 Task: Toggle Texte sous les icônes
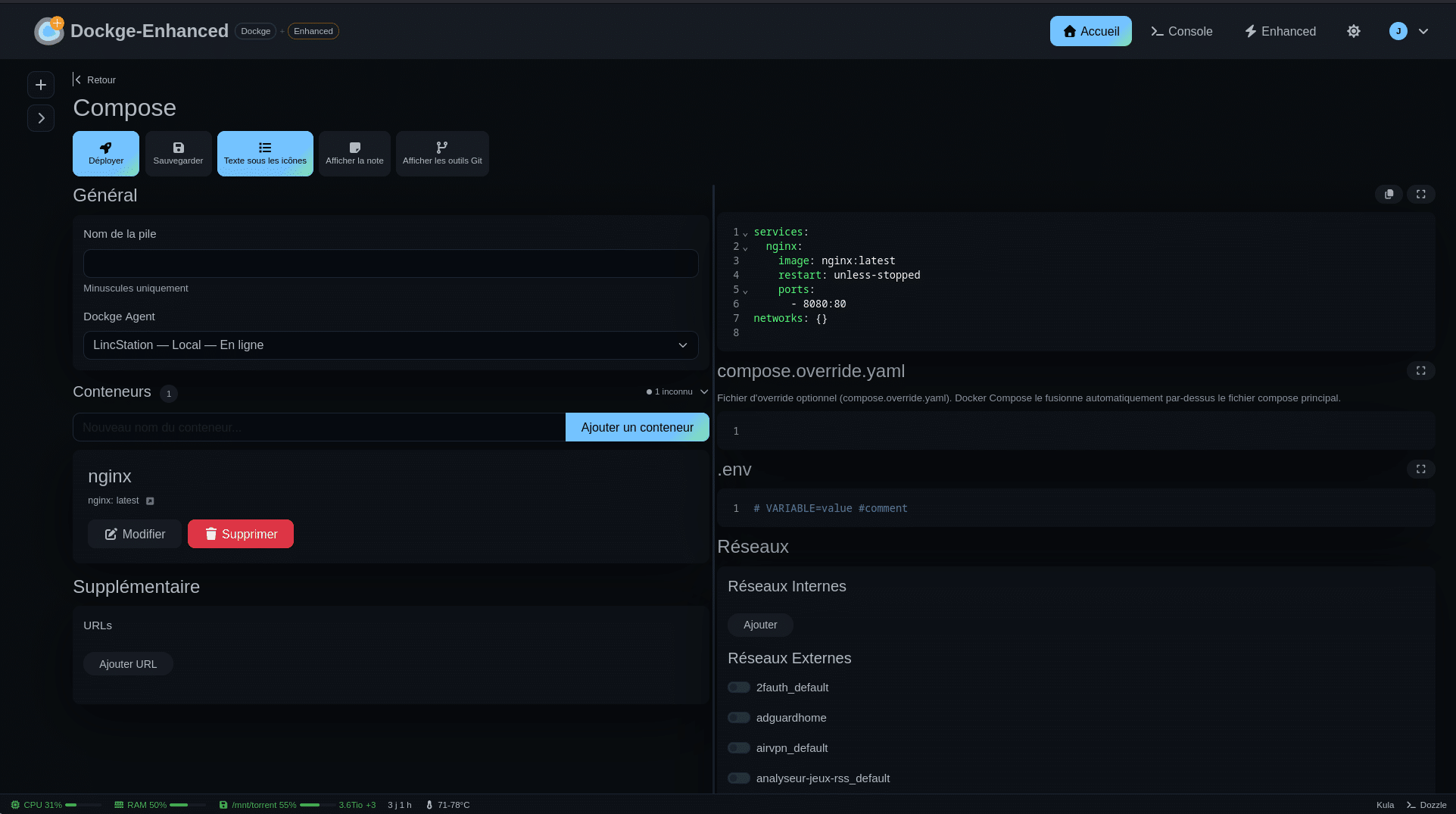point(265,154)
